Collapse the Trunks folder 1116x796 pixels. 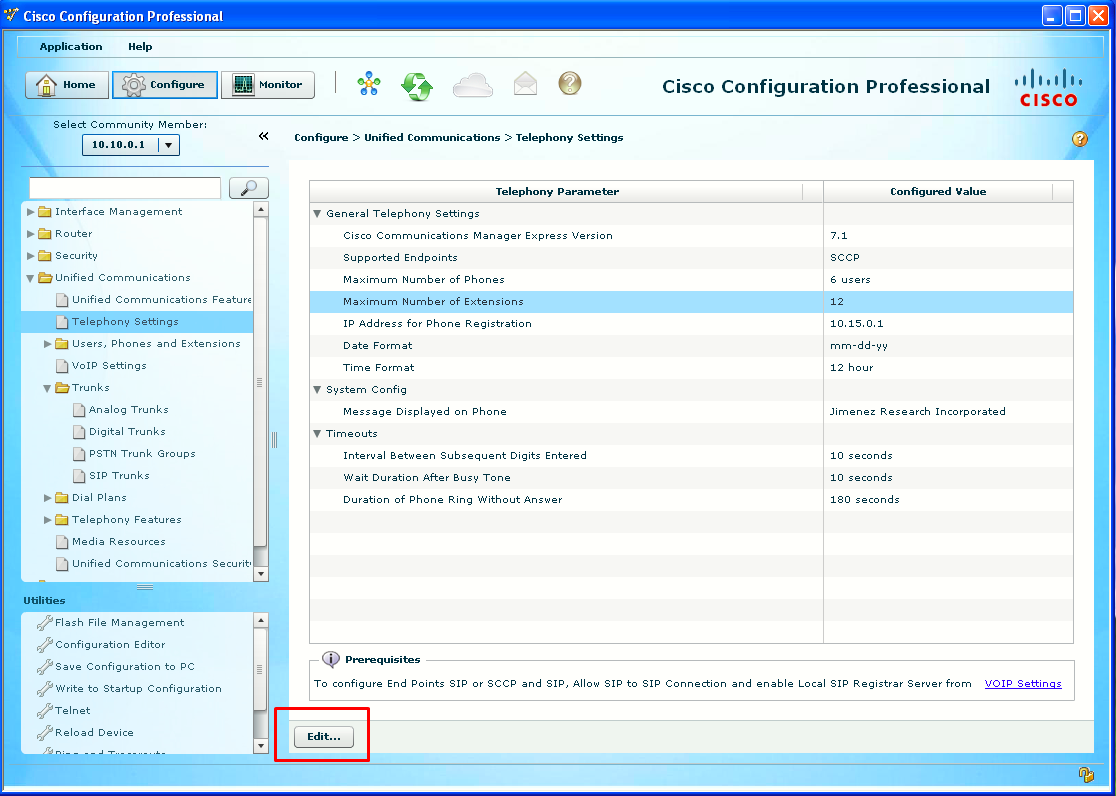pyautogui.click(x=48, y=388)
